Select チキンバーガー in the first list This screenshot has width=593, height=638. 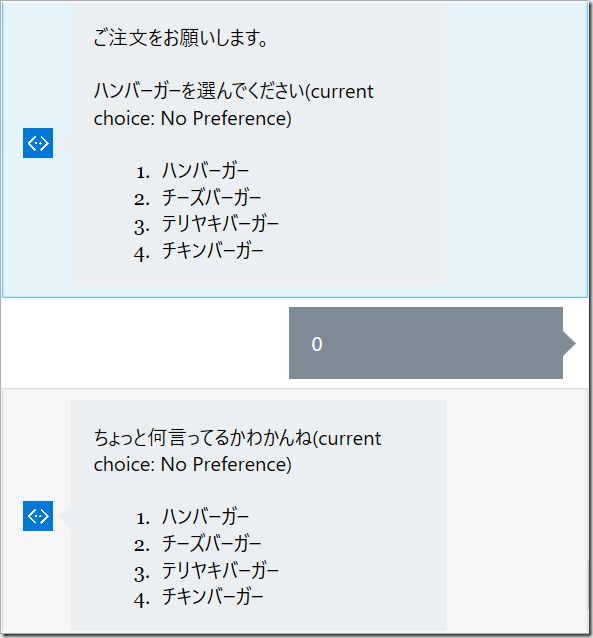coord(212,251)
